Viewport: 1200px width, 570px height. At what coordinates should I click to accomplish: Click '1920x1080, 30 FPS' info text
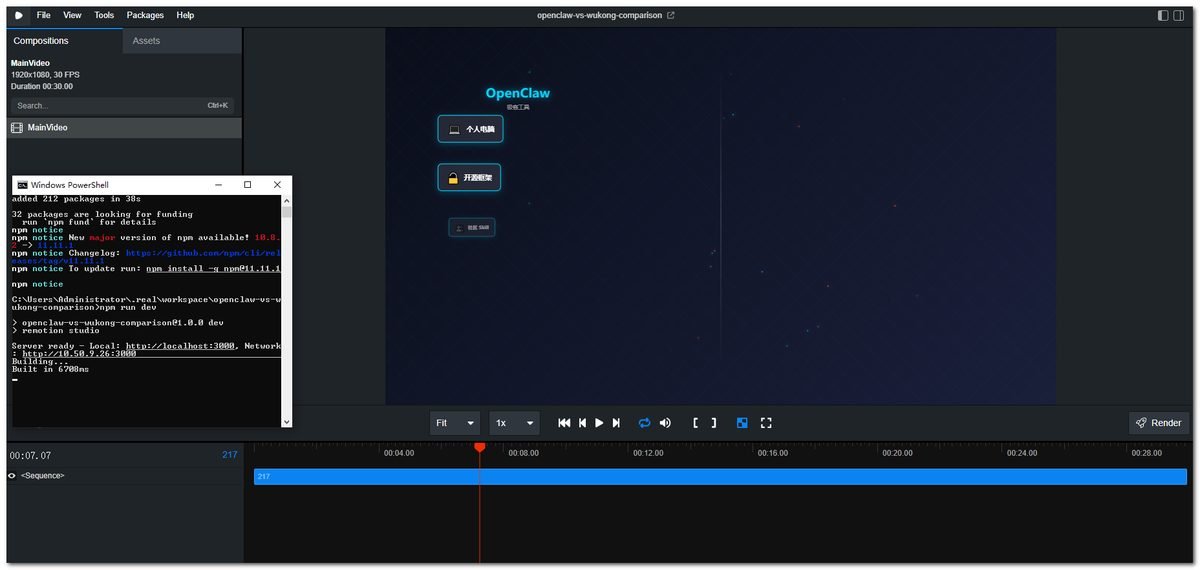[x=46, y=75]
